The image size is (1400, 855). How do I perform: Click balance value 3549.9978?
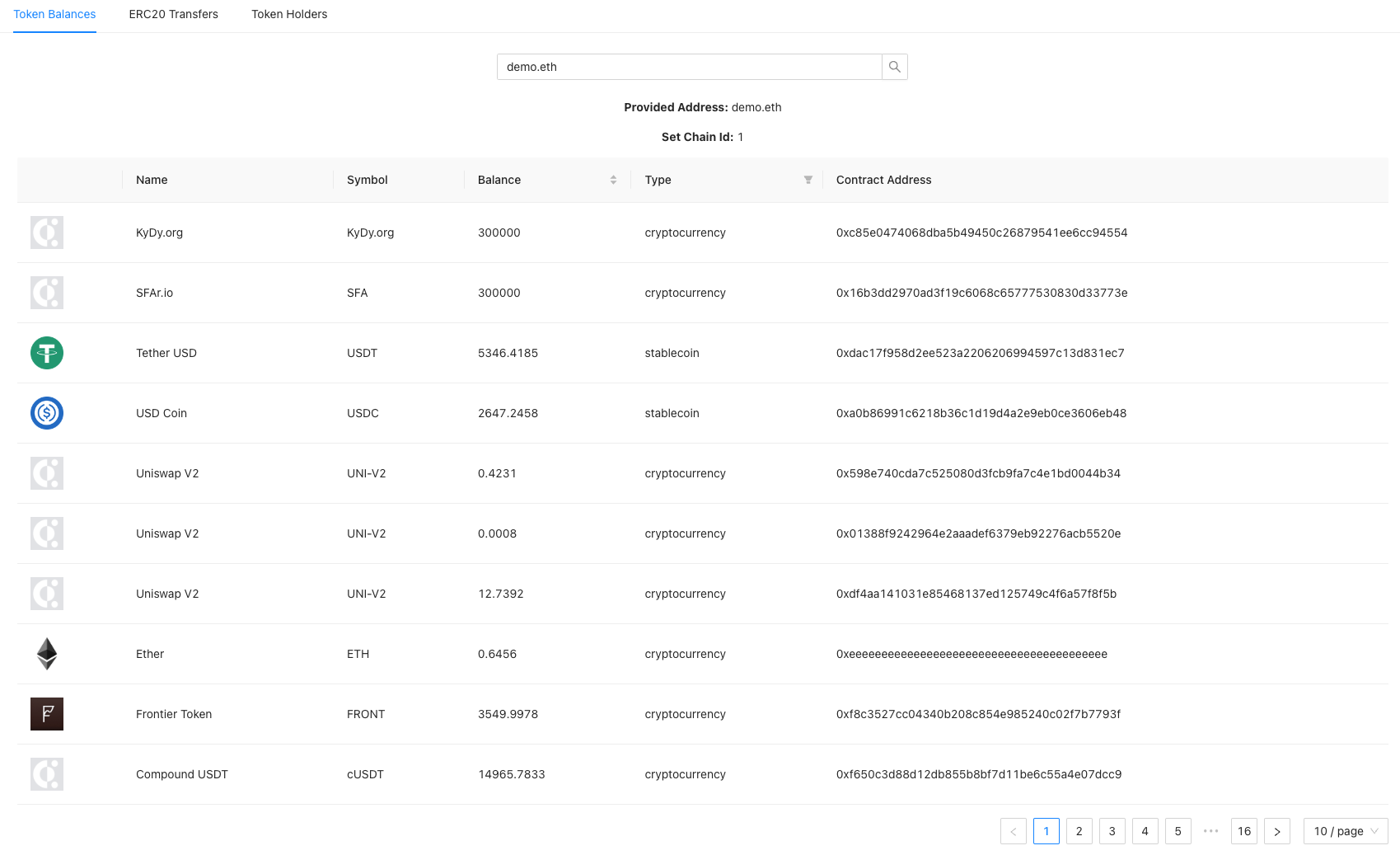coord(508,714)
